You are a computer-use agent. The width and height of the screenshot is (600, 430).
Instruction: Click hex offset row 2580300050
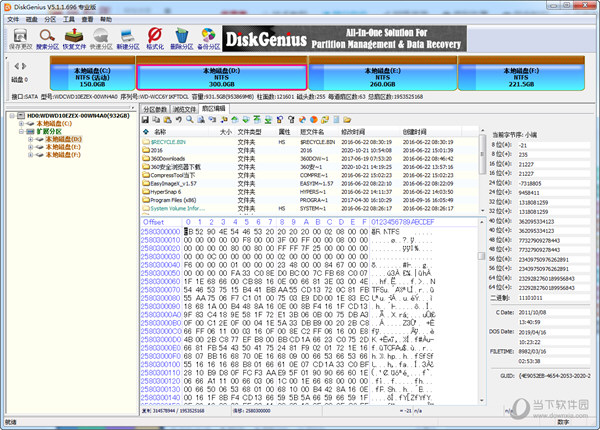pyautogui.click(x=160, y=273)
